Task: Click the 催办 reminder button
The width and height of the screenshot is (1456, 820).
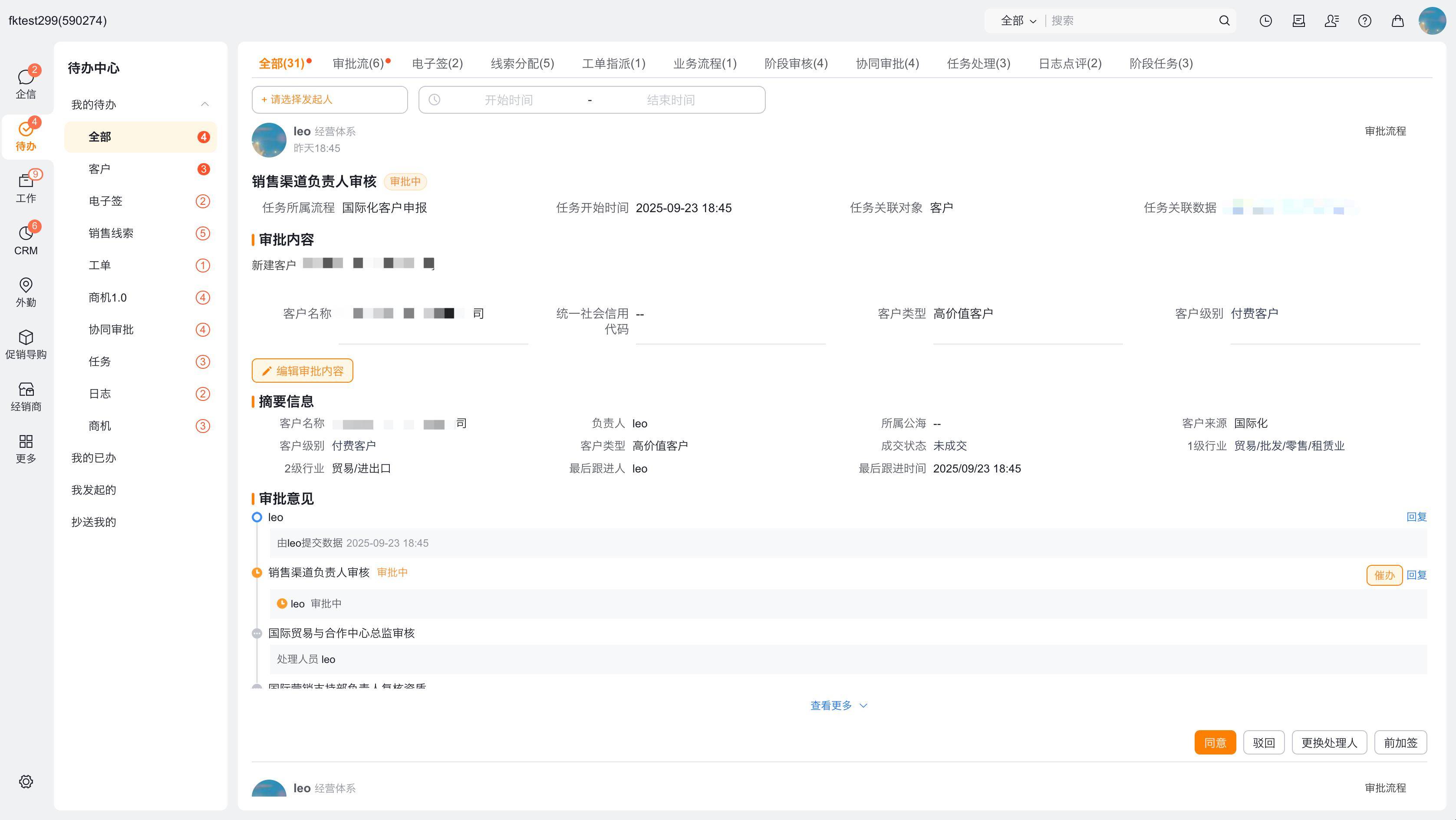Action: [1384, 575]
